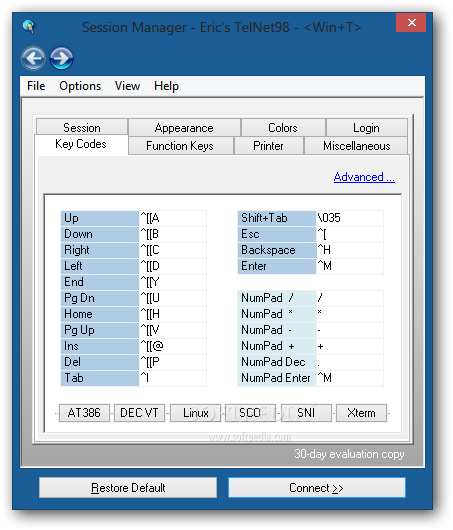This screenshot has width=453, height=530.
Task: Switch to the Printer tab
Action: click(x=268, y=146)
